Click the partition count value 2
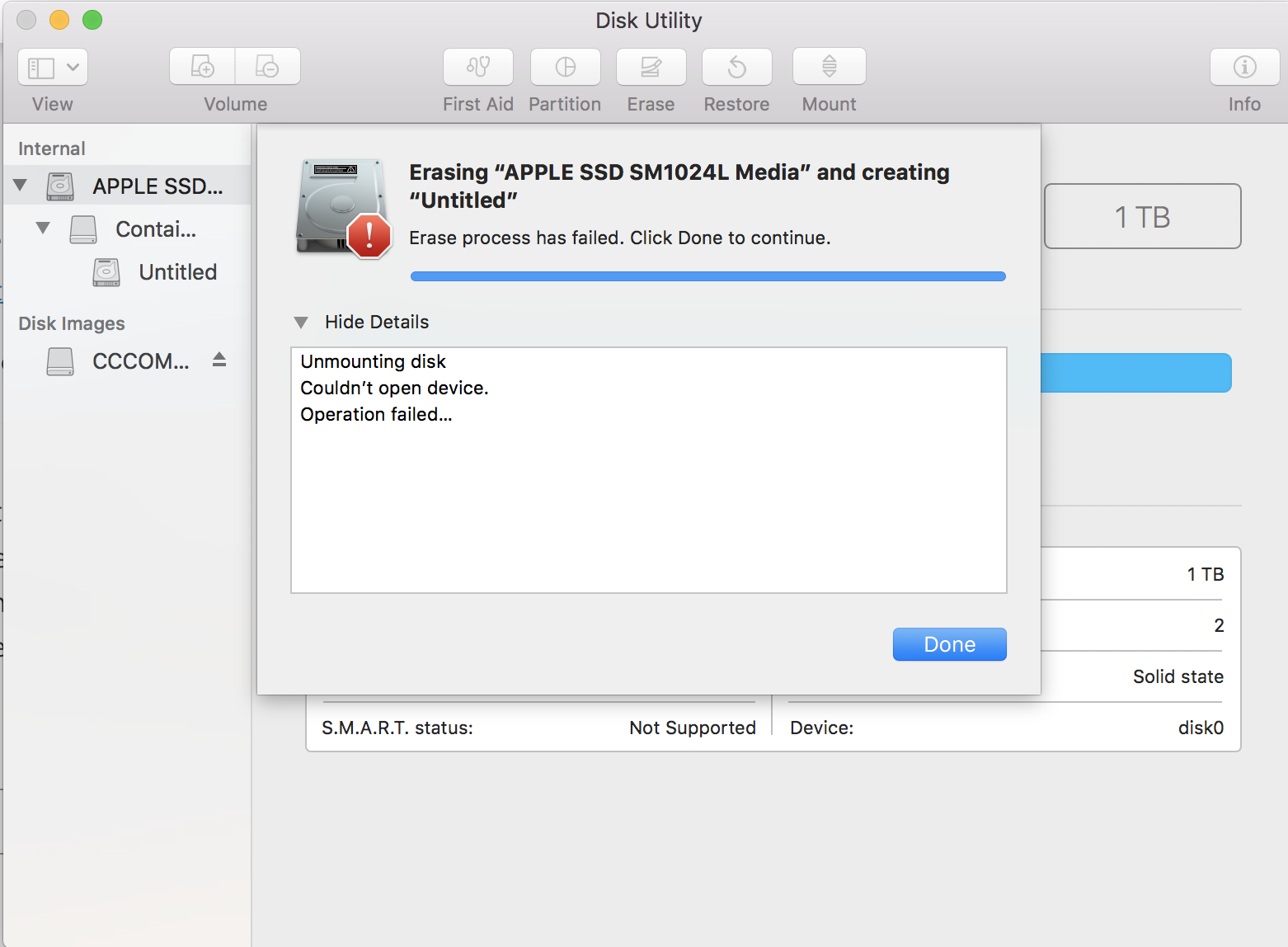Viewport: 1288px width, 947px height. 1219,625
